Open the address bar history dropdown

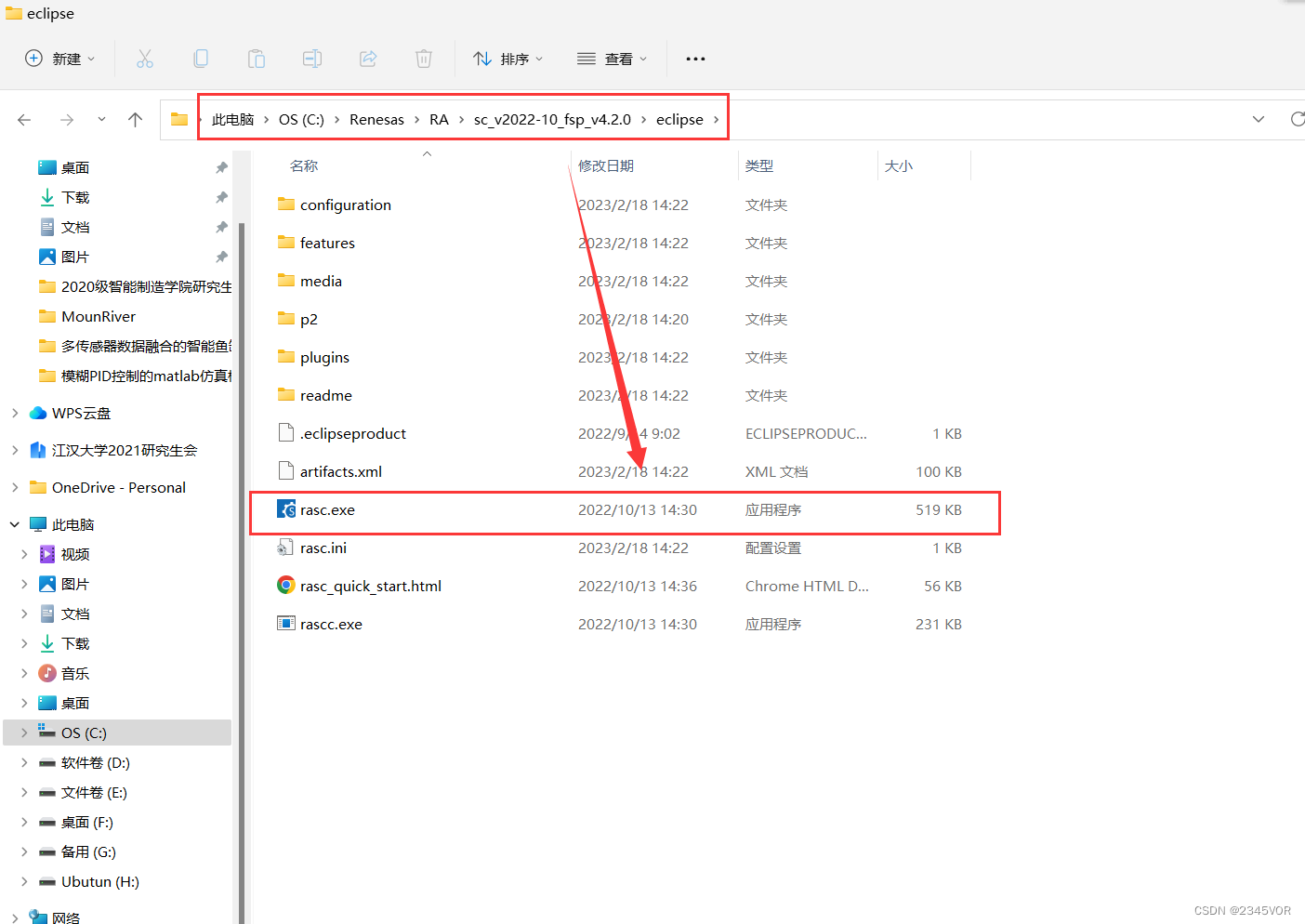tap(1259, 119)
